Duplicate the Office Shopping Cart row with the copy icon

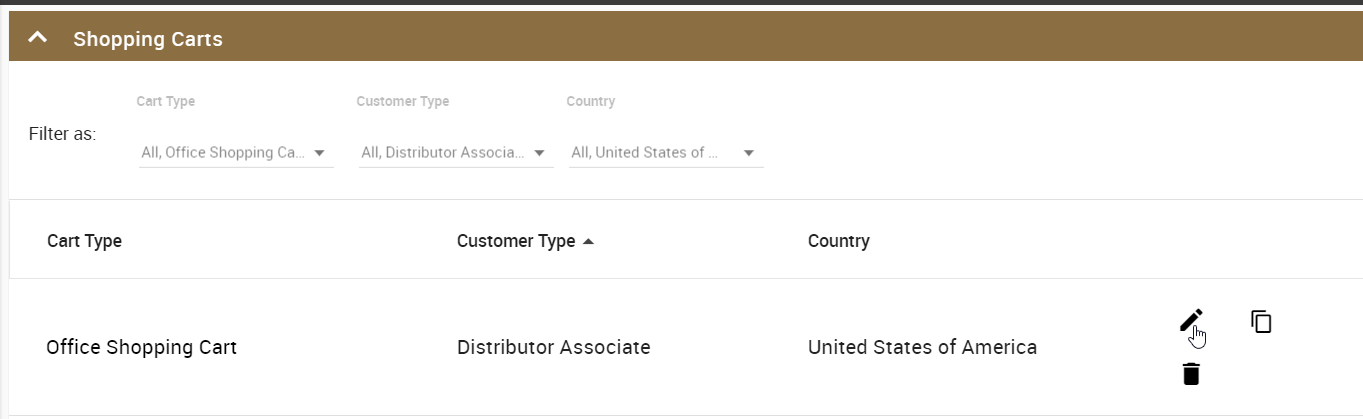point(1261,321)
